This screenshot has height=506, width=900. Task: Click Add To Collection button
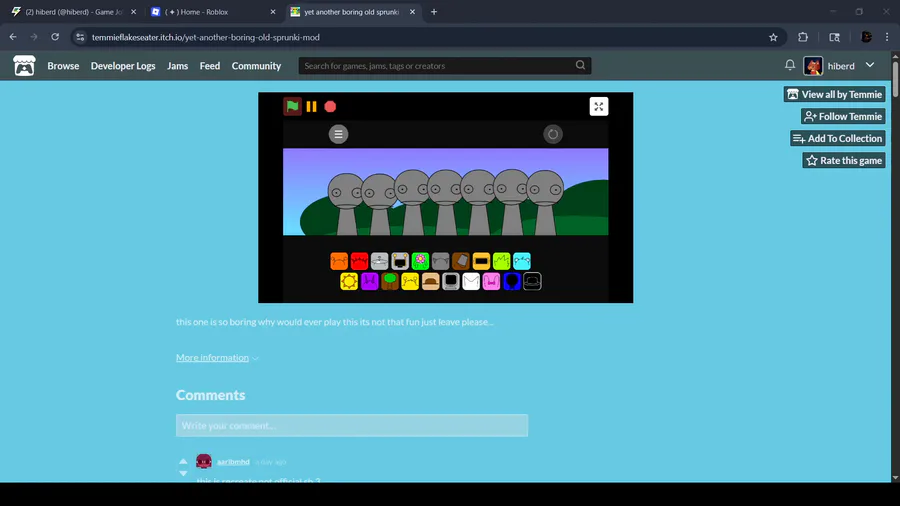(837, 138)
